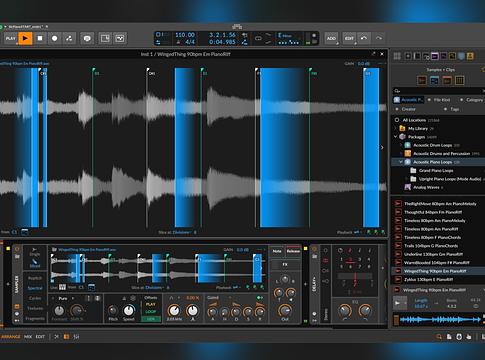Viewport: 485px width, 360px height.
Task: Open the clip launcher panel icon in toolbar
Action: 105,38
